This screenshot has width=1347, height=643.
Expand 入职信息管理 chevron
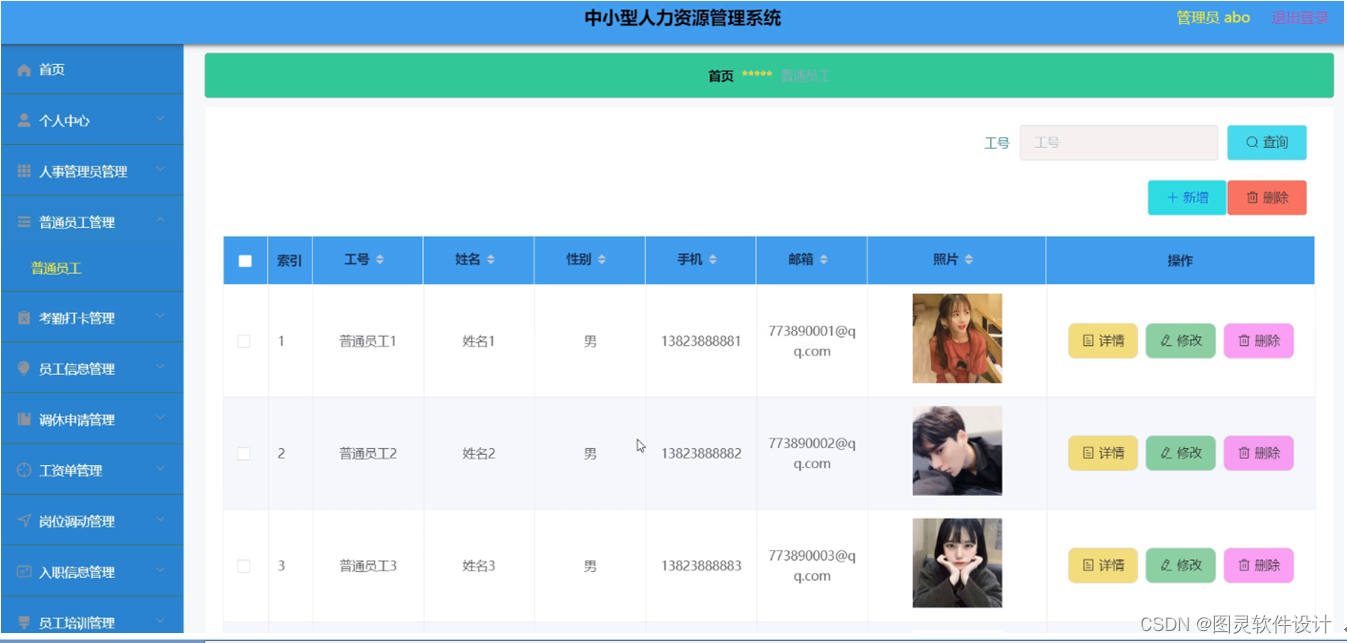click(160, 572)
